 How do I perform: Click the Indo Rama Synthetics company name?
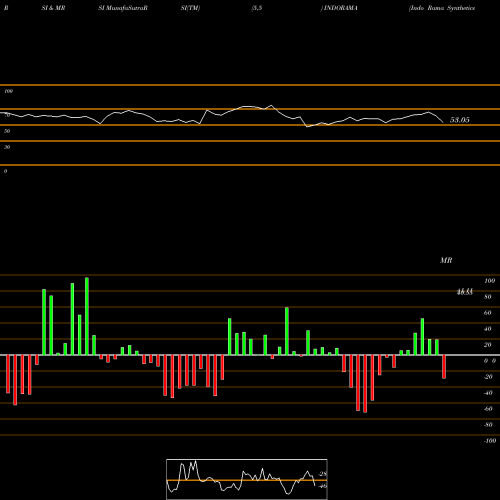click(442, 8)
